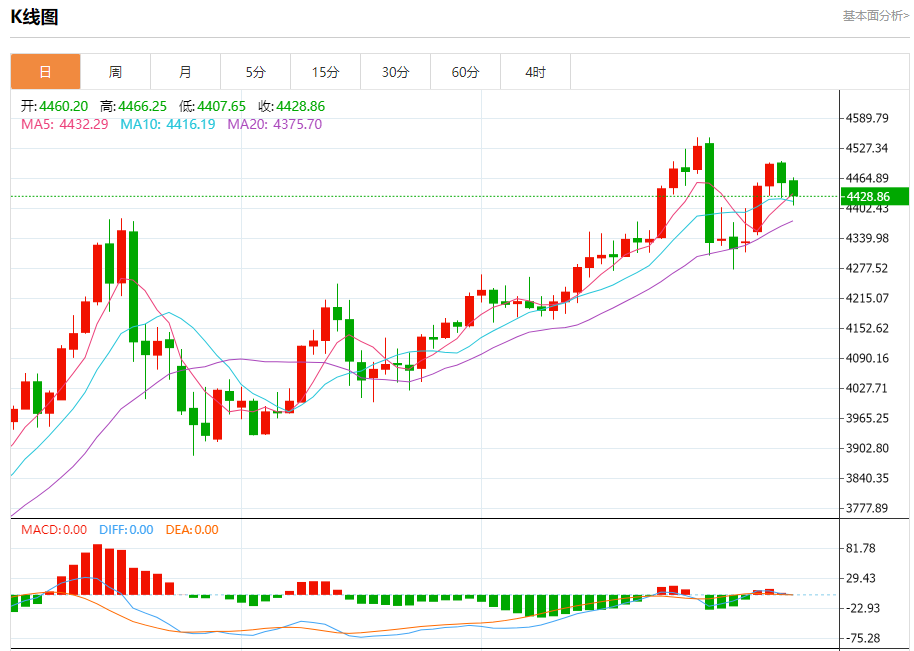Switch to the 5分 interval tab

[255, 72]
